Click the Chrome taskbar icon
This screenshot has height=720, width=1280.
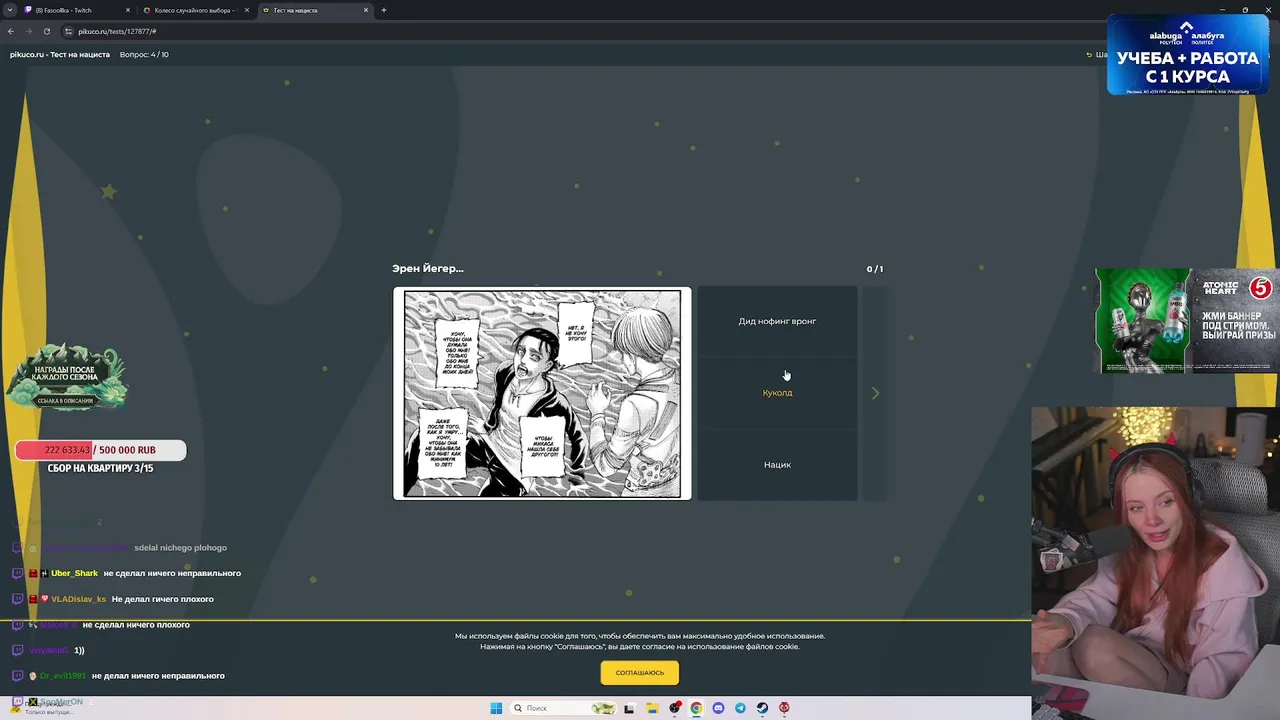(696, 708)
